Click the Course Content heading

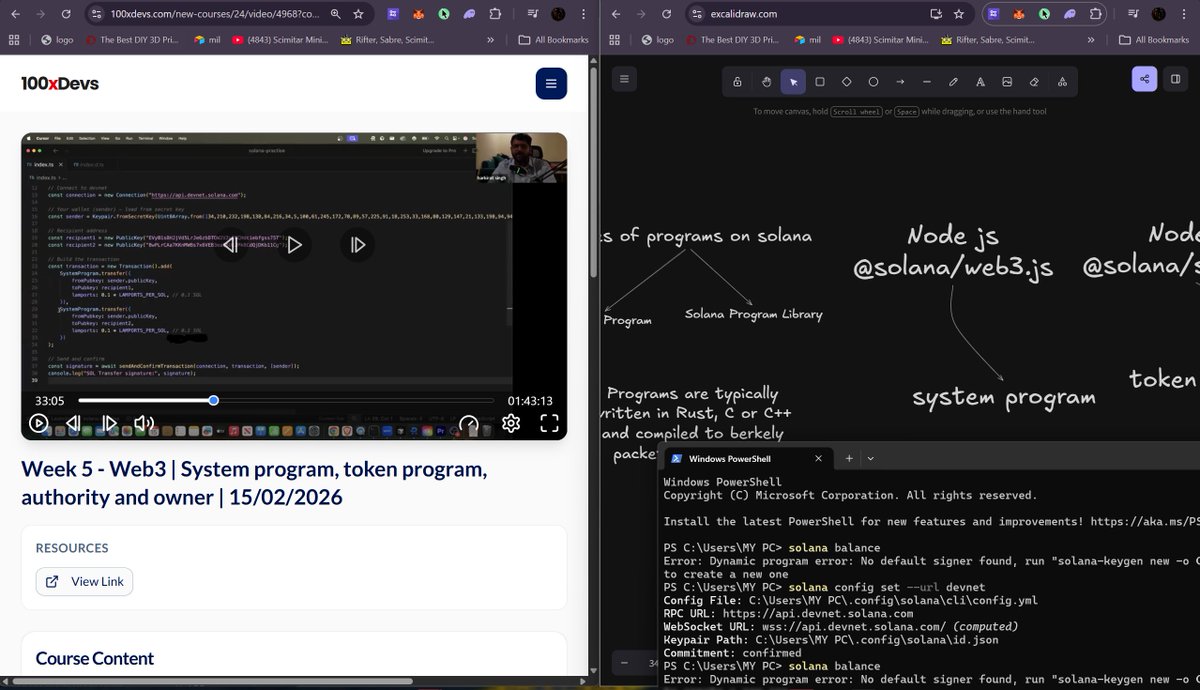[x=95, y=658]
